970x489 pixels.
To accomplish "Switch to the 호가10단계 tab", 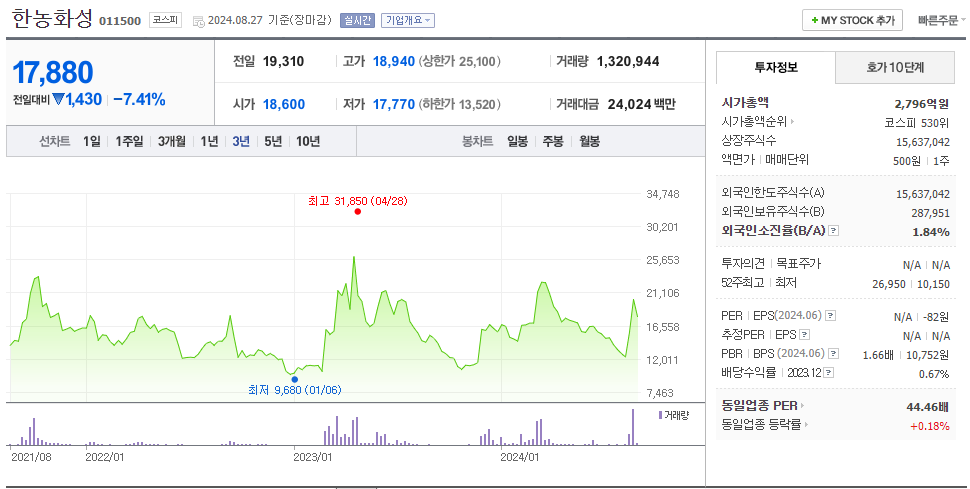I will (x=895, y=67).
